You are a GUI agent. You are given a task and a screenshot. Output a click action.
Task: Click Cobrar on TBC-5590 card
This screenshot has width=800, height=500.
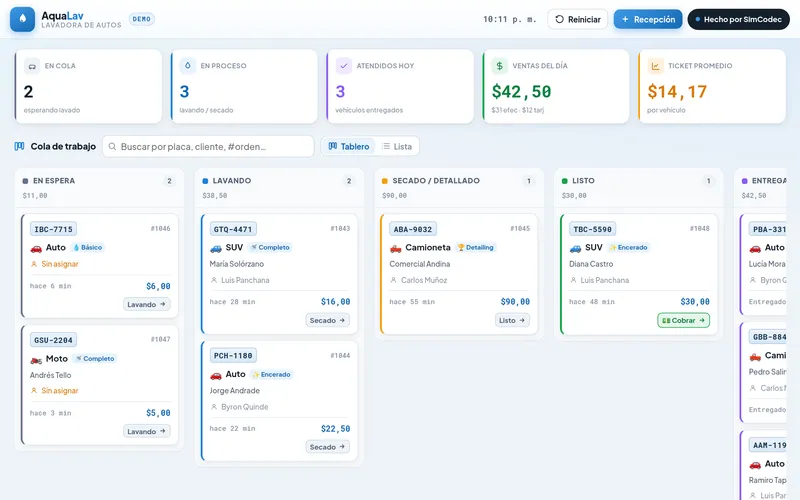(x=683, y=320)
